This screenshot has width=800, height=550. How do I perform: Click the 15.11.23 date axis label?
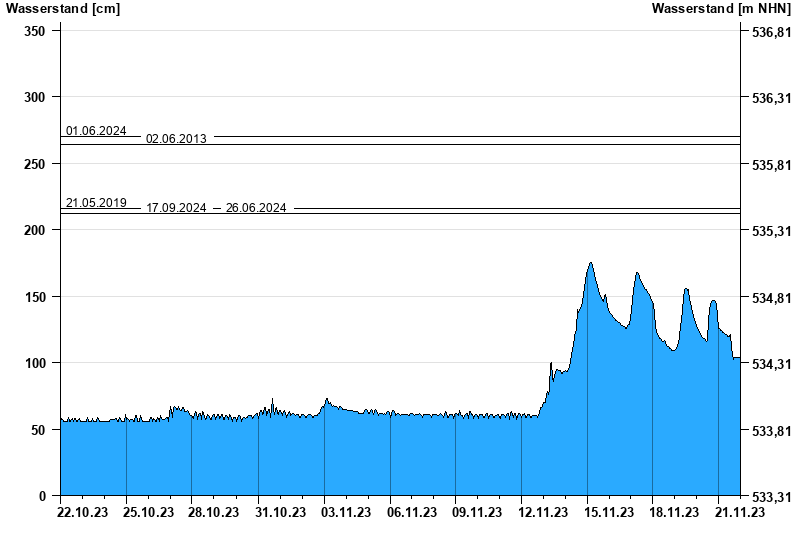(609, 512)
